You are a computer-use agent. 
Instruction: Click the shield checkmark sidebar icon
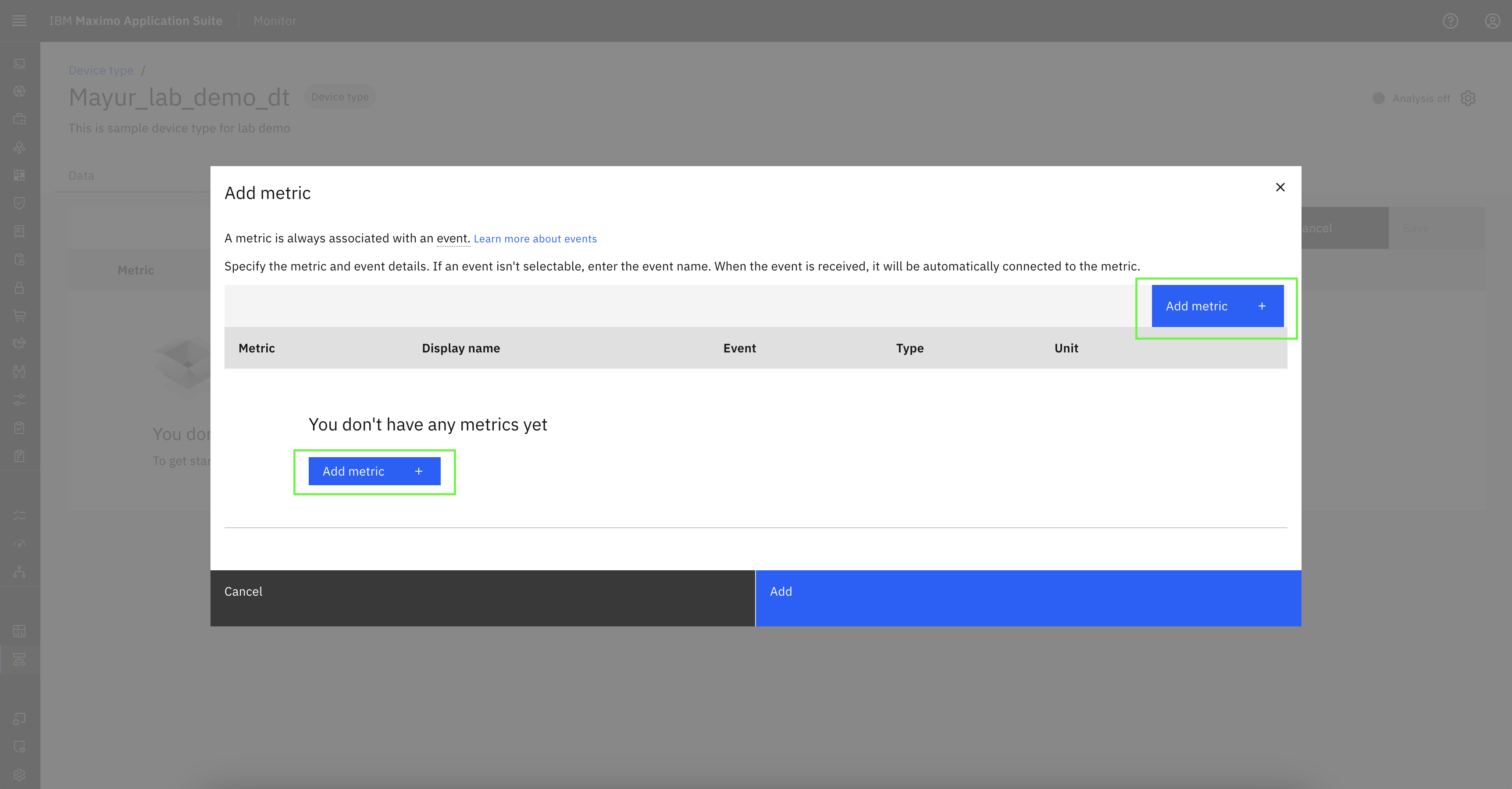[x=19, y=203]
